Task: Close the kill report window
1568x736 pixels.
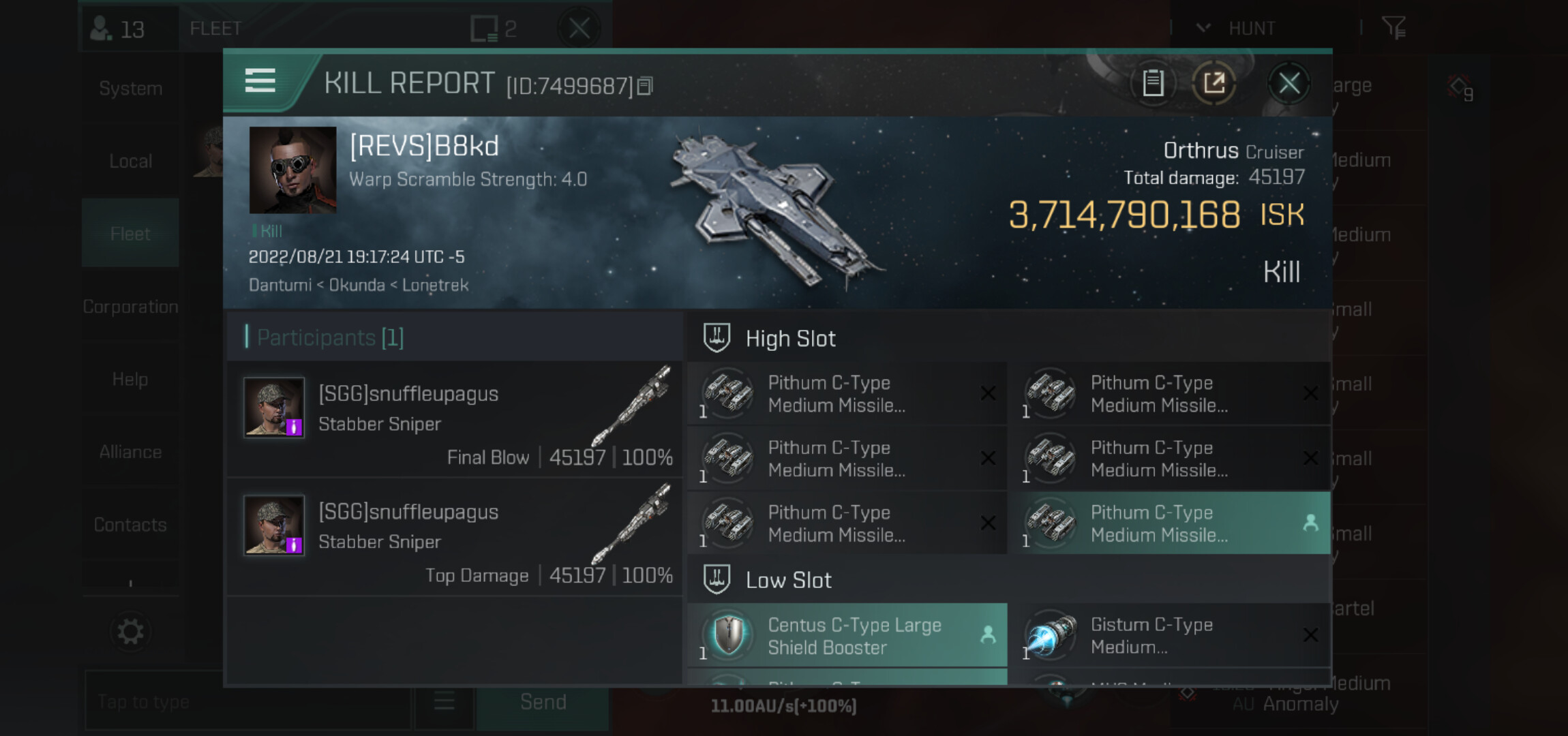Action: [1288, 83]
